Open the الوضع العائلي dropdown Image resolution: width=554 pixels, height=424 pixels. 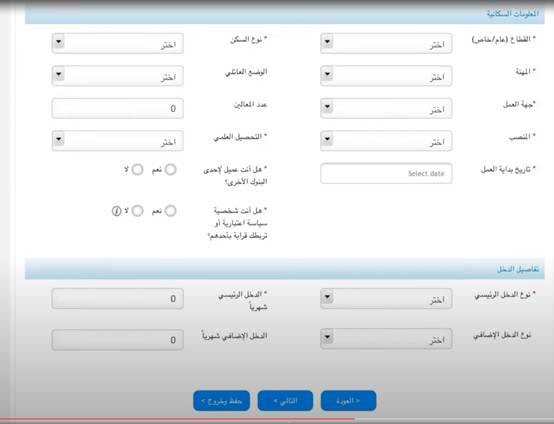tap(118, 76)
